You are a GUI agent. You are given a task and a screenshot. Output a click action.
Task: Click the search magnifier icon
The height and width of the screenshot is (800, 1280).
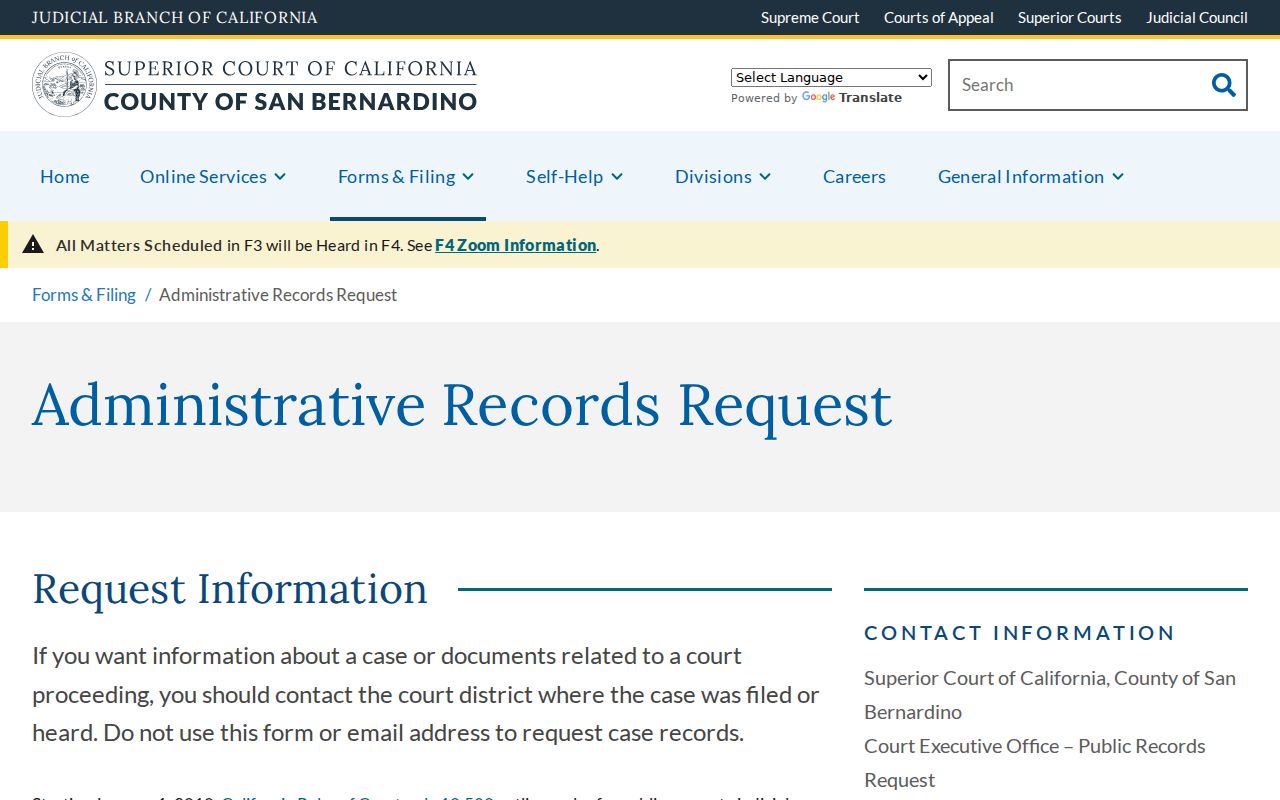[1223, 85]
